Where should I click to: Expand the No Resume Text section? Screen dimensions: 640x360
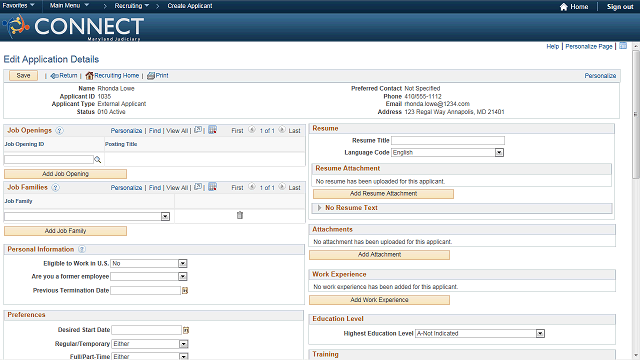(x=320, y=208)
